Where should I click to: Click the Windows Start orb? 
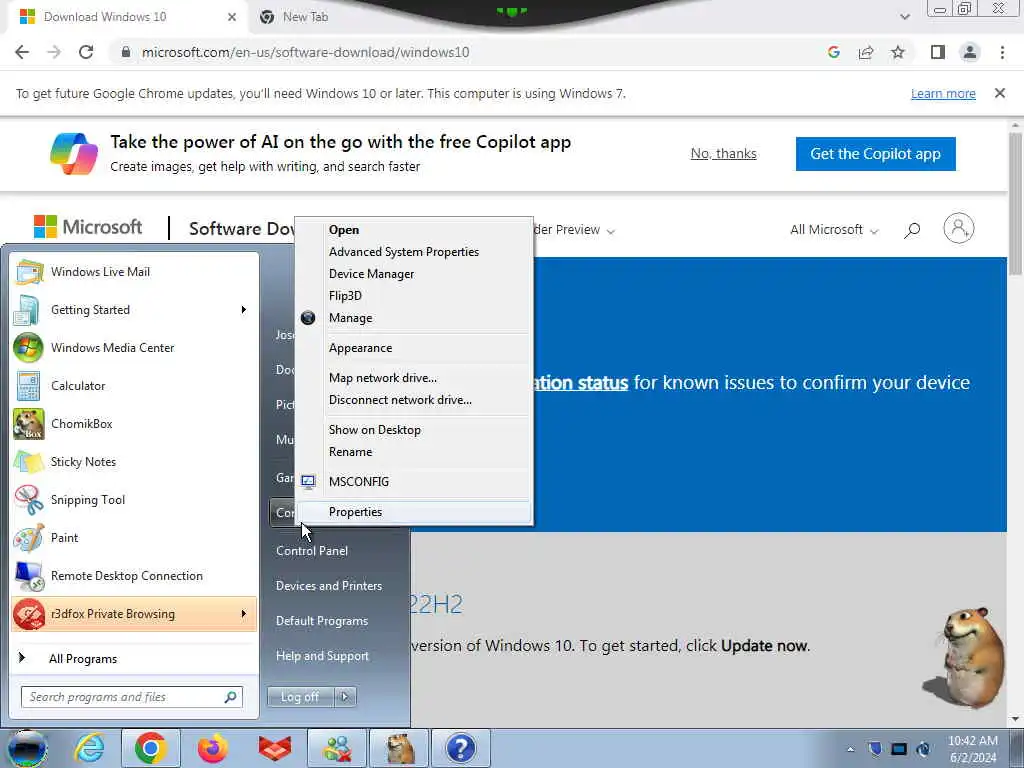(x=27, y=748)
